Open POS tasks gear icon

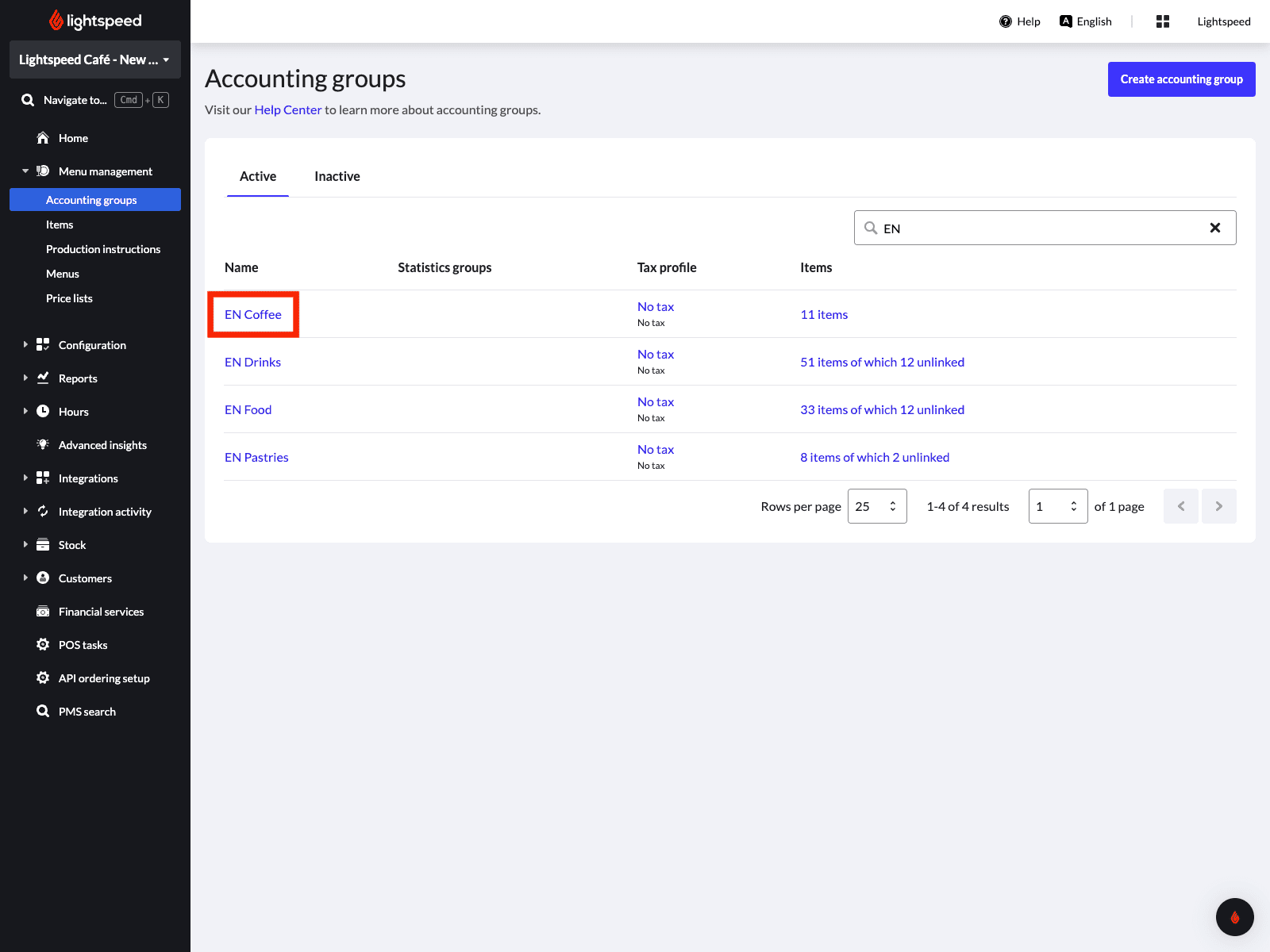[43, 645]
